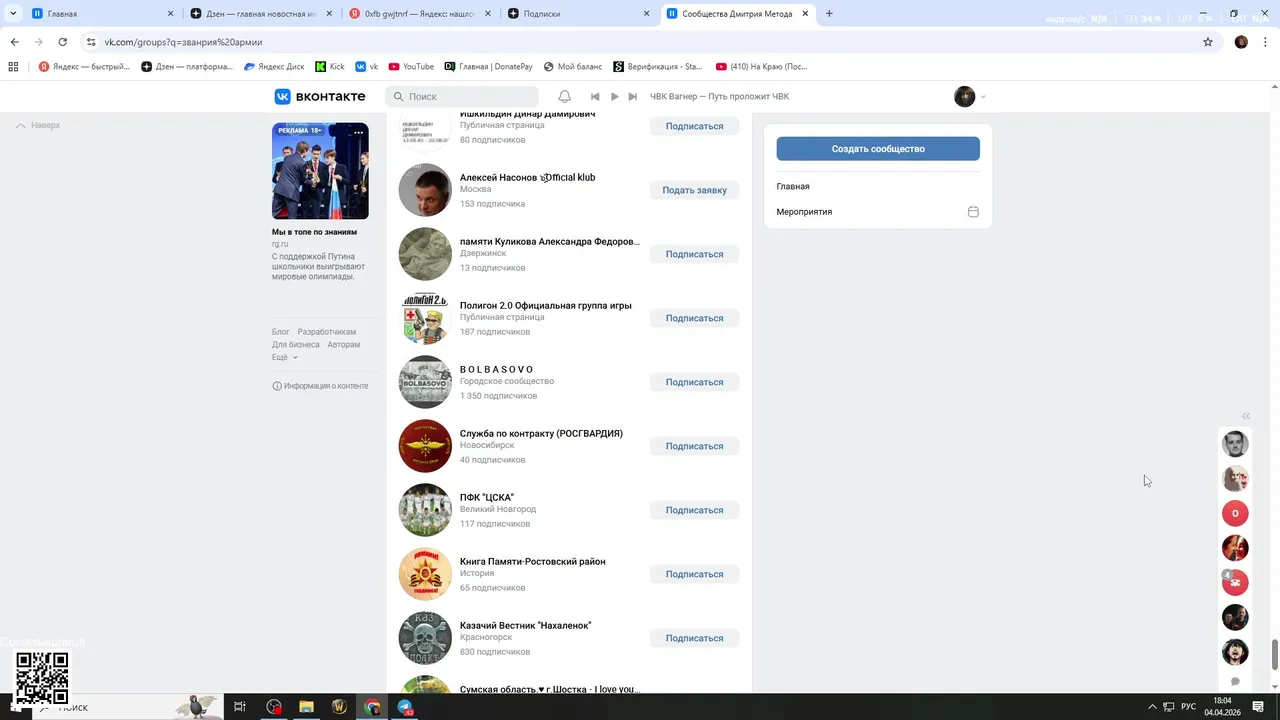Open Яндекс — быстрый bookmark
This screenshot has width=1280, height=720.
84,67
